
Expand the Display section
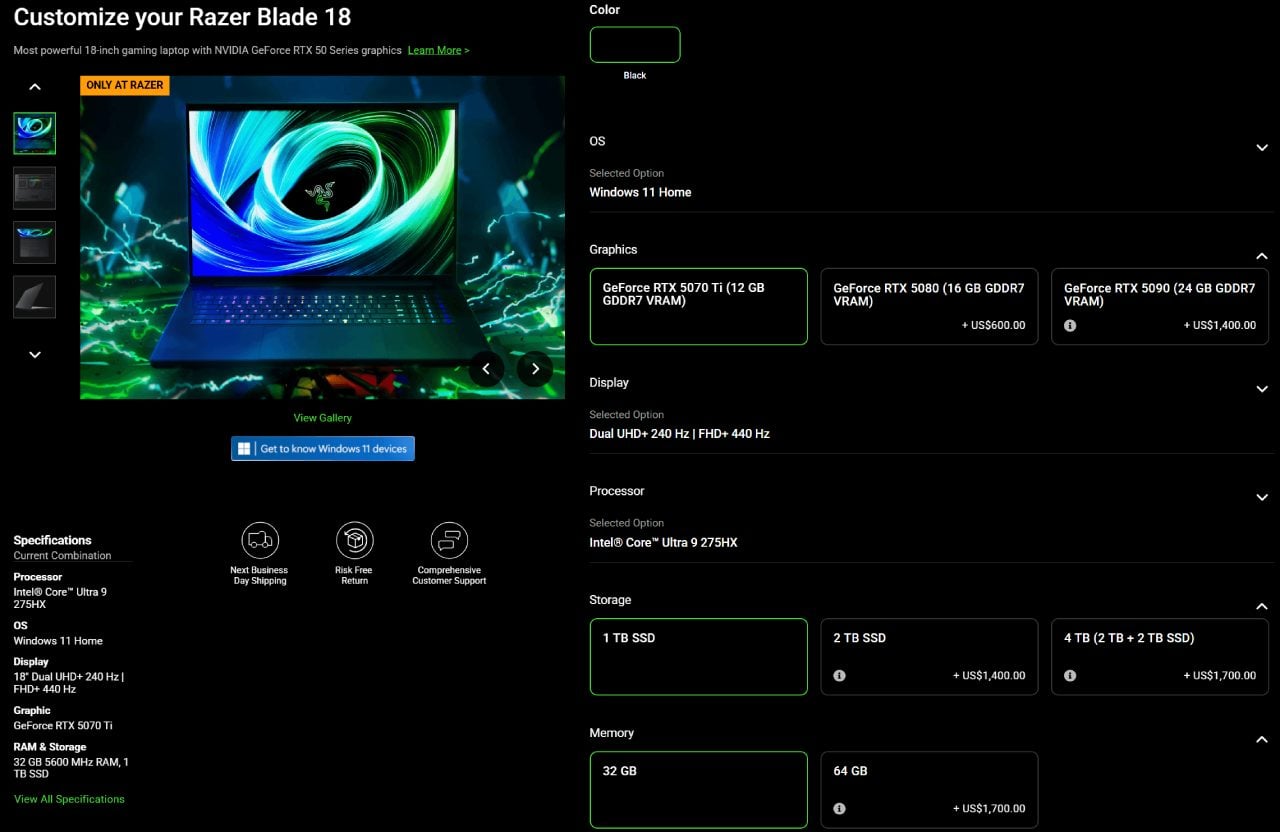coord(1262,388)
